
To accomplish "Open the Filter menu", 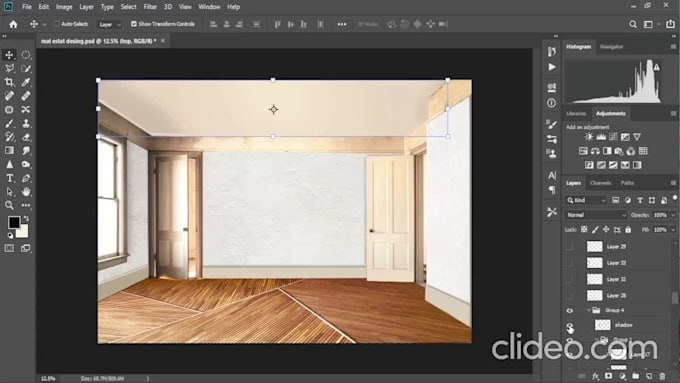I will point(150,7).
